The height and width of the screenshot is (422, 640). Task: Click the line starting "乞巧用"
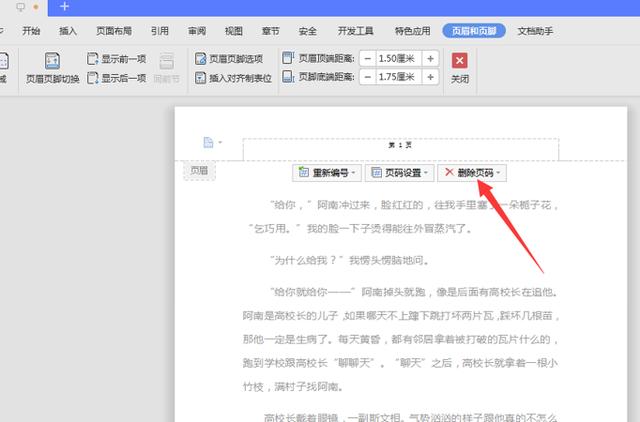click(x=360, y=228)
